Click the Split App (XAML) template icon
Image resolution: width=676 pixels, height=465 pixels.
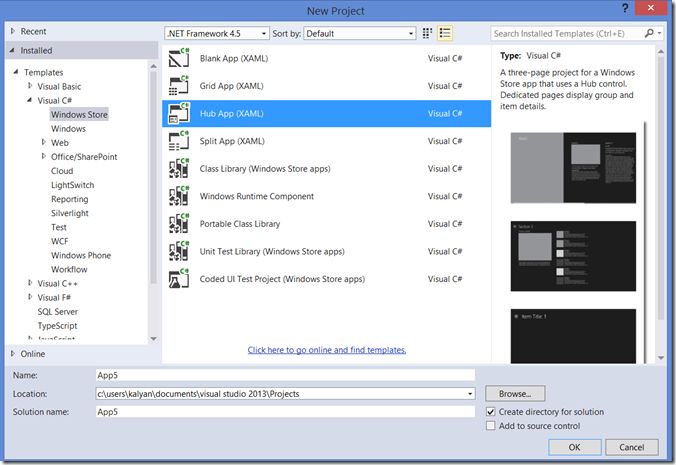pos(179,141)
